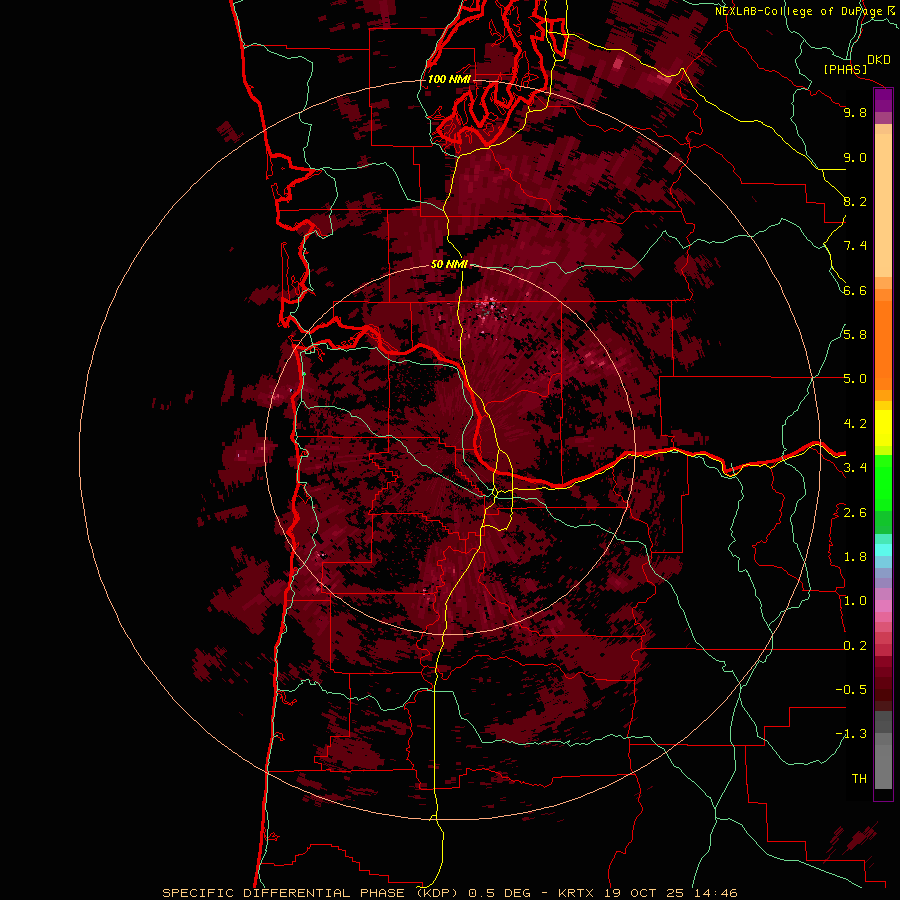
Task: Pick the purple top band of the color bar
Action: [883, 100]
